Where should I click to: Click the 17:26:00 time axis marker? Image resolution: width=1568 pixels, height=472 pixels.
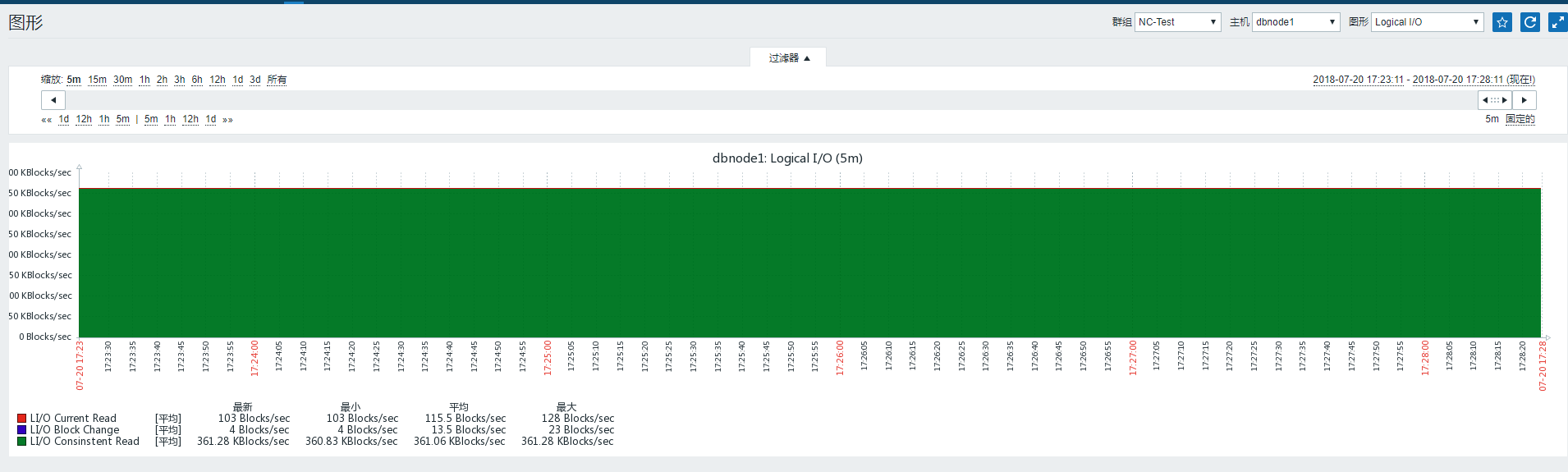click(840, 359)
